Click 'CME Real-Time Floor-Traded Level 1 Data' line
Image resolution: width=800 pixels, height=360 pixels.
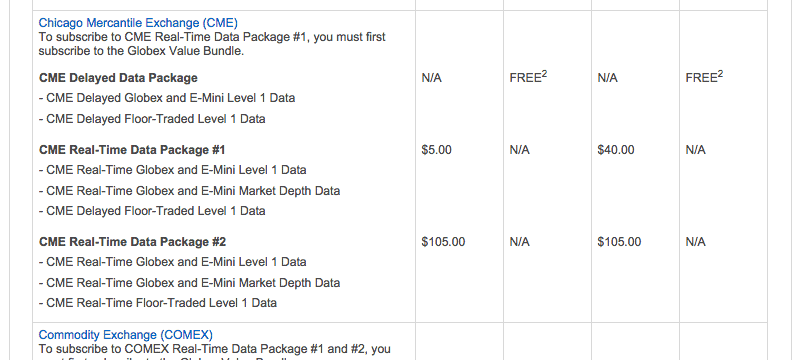coord(158,303)
